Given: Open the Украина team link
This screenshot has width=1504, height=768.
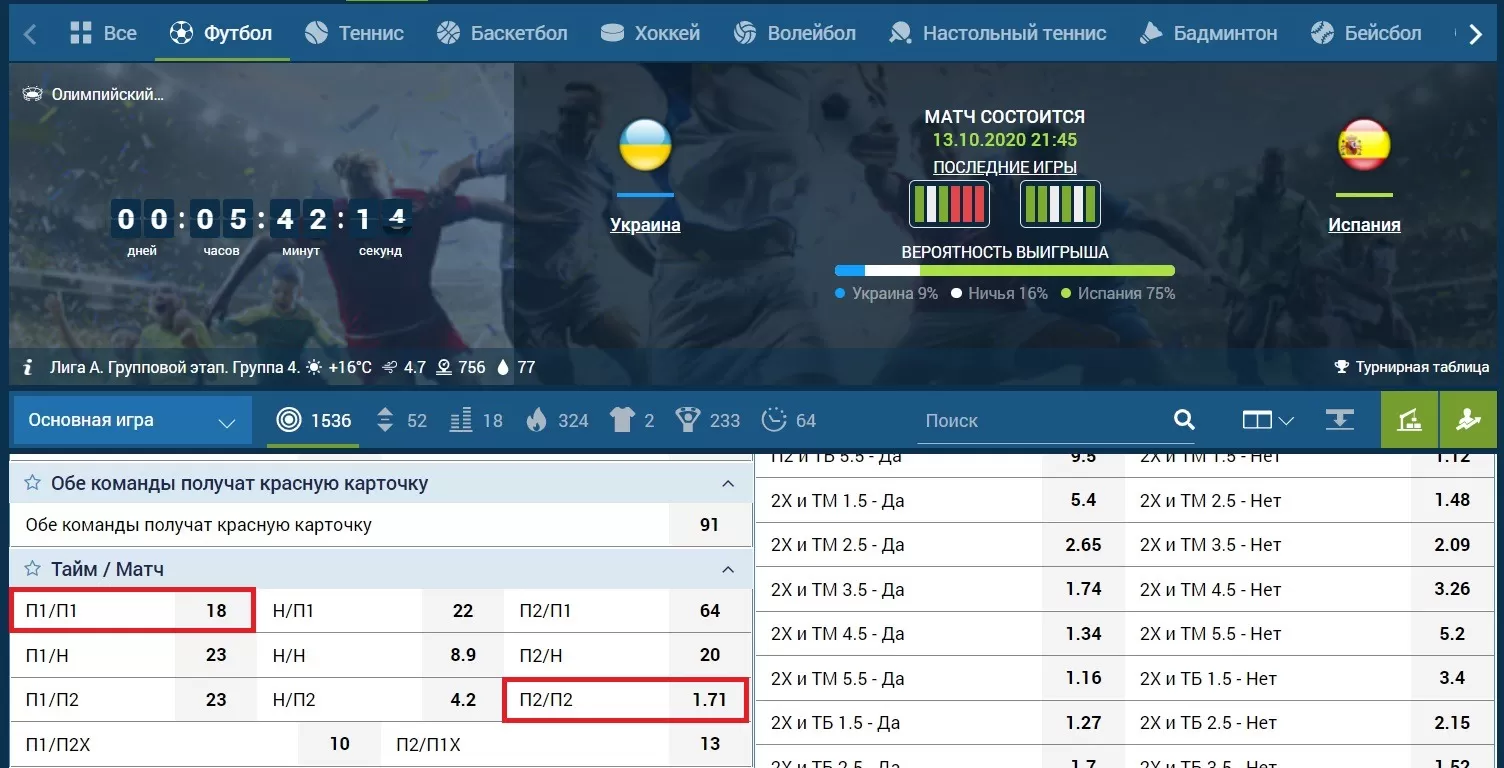Looking at the screenshot, I should click(645, 225).
